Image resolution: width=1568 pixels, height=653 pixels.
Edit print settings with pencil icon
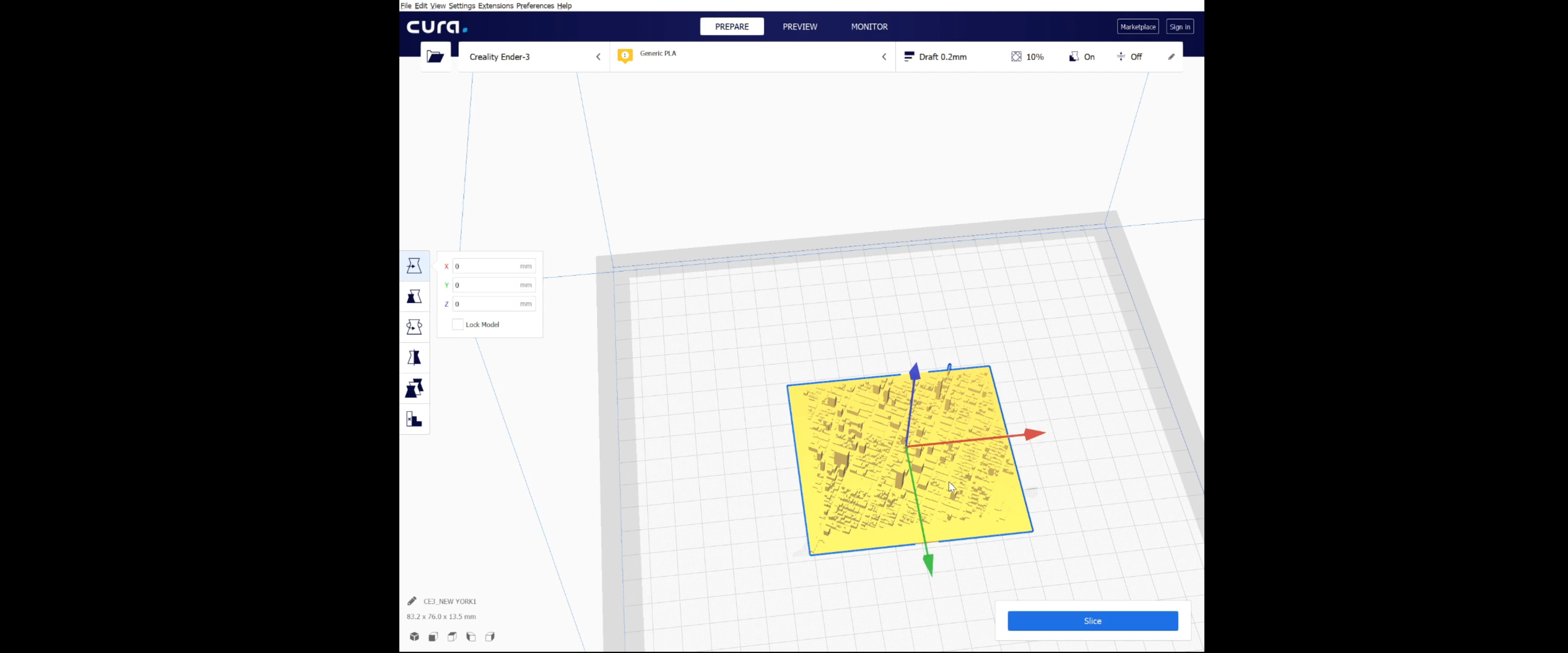1171,57
